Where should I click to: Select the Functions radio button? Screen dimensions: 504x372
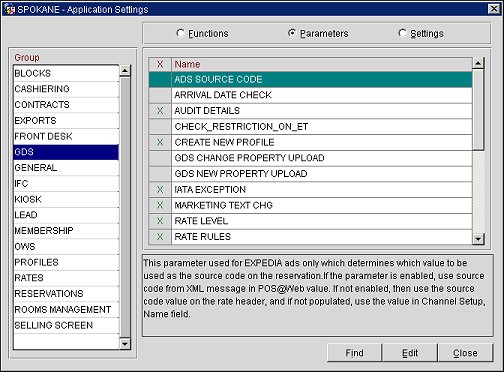tap(180, 33)
